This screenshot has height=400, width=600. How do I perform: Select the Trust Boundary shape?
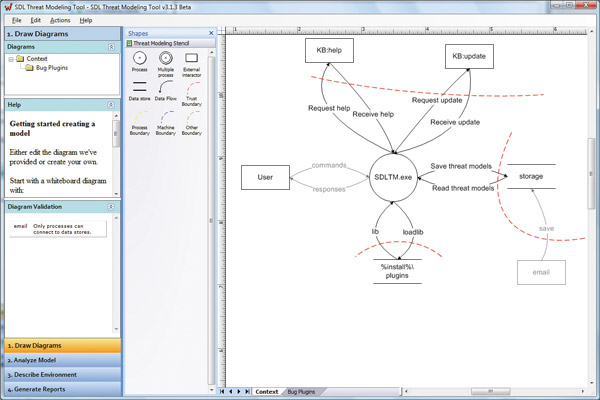[x=192, y=94]
